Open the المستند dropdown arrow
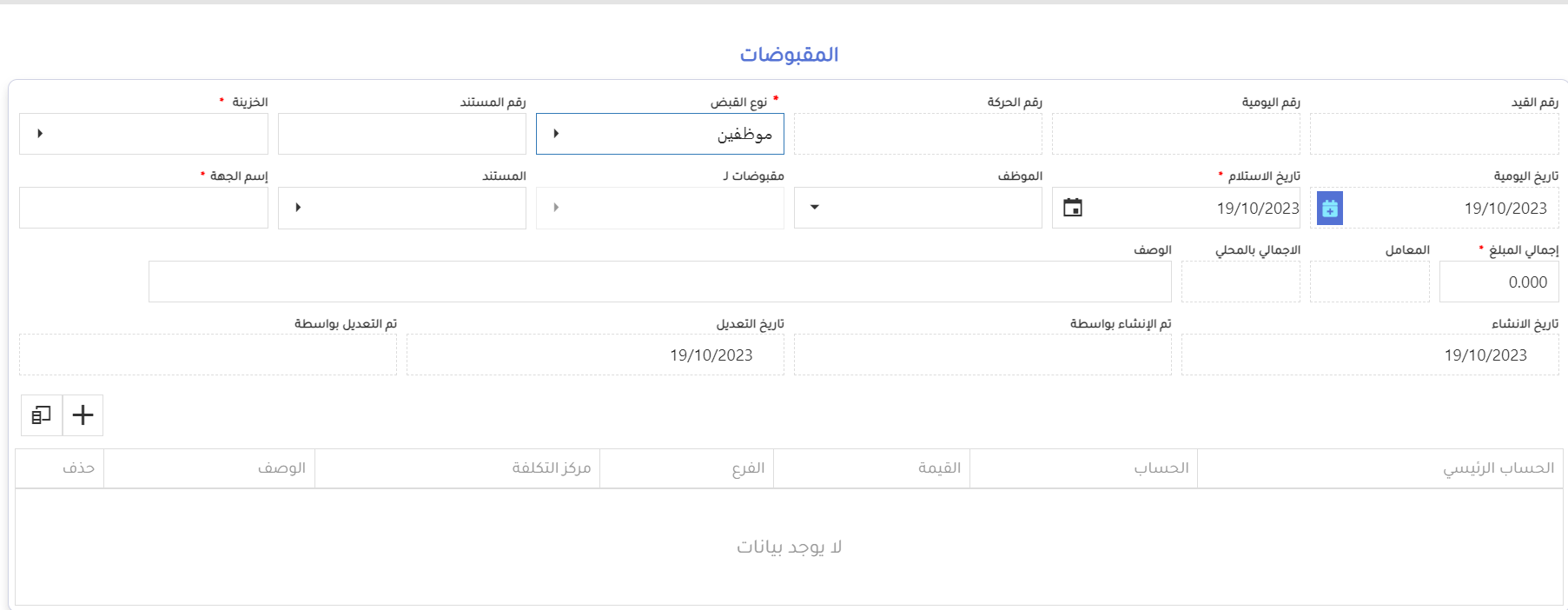This screenshot has width=1568, height=610. point(298,208)
